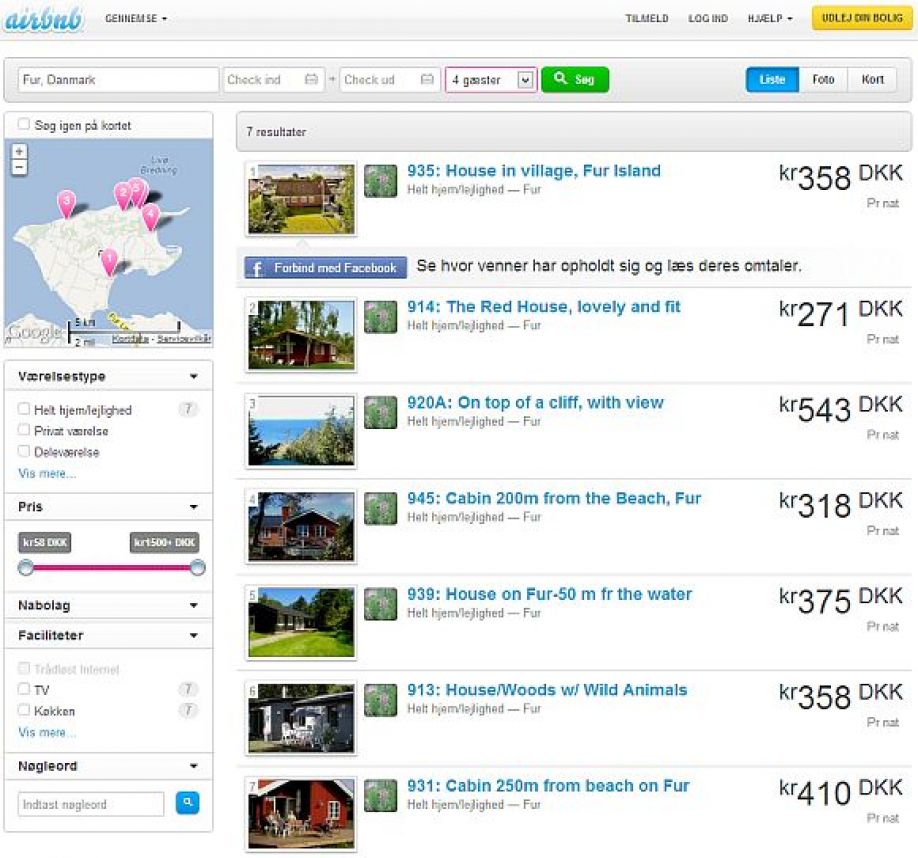Screen dimensions: 918x858
Task: Click the blue keyword search icon button
Action: click(x=187, y=803)
